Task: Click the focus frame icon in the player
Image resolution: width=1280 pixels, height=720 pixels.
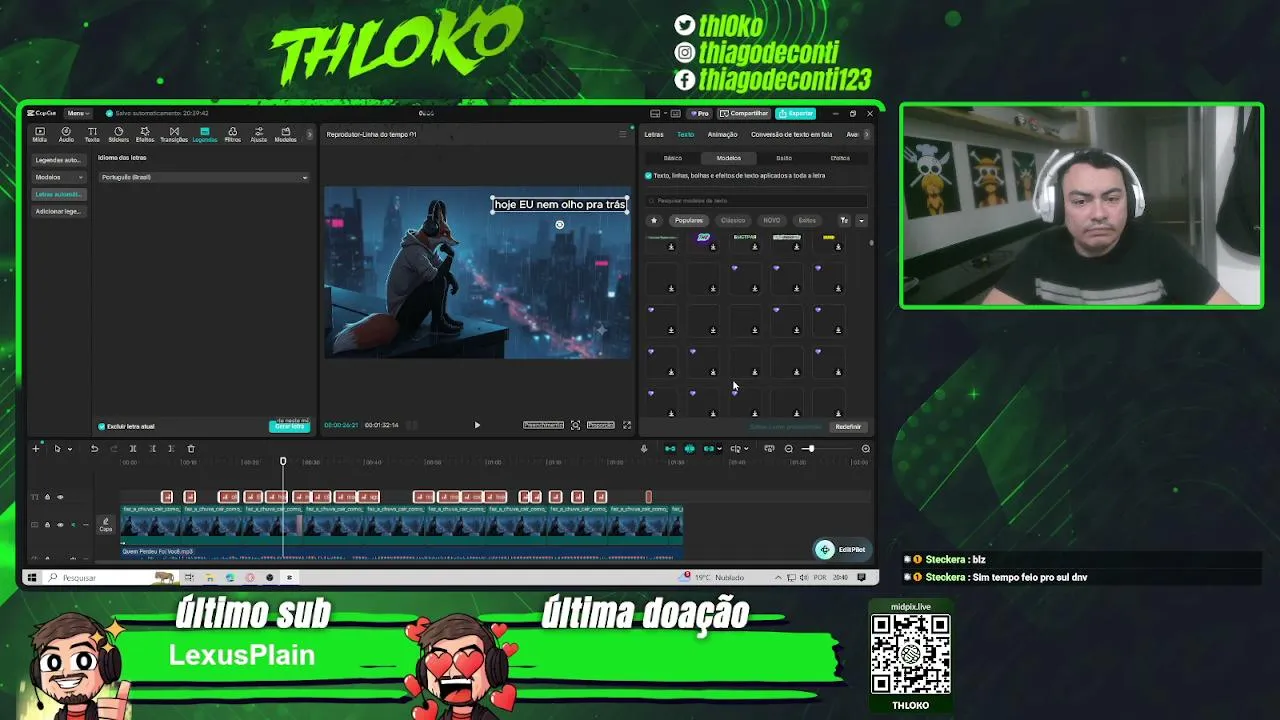Action: point(575,425)
